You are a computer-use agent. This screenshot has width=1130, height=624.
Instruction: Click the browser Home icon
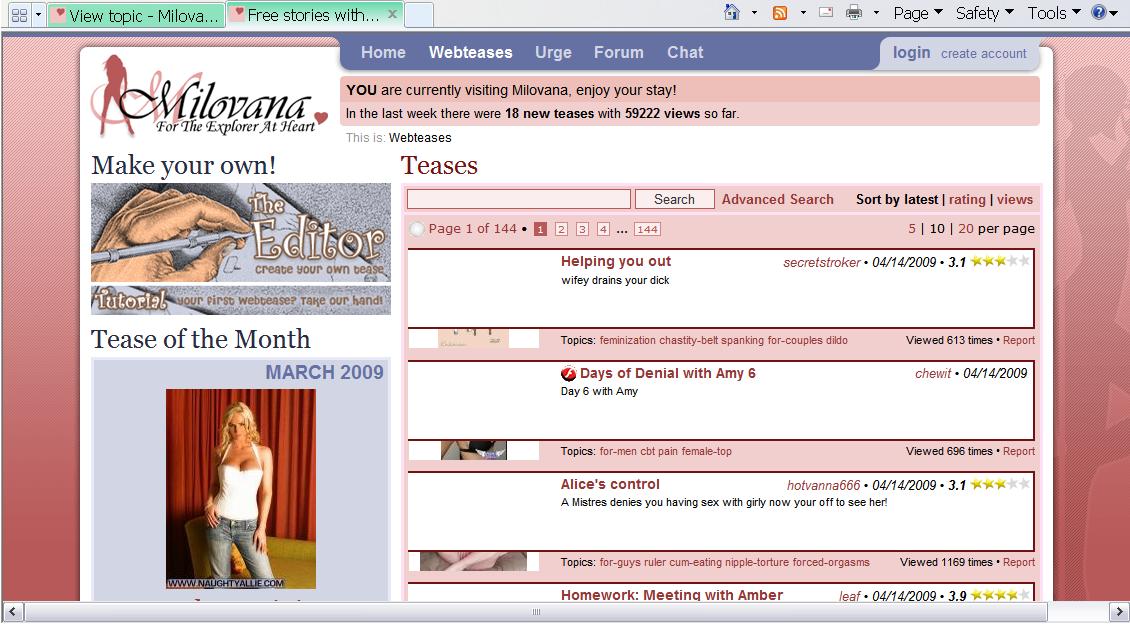(731, 12)
